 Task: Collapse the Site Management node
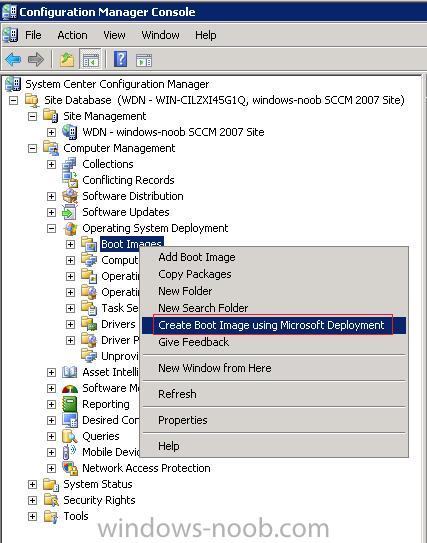coord(32,116)
